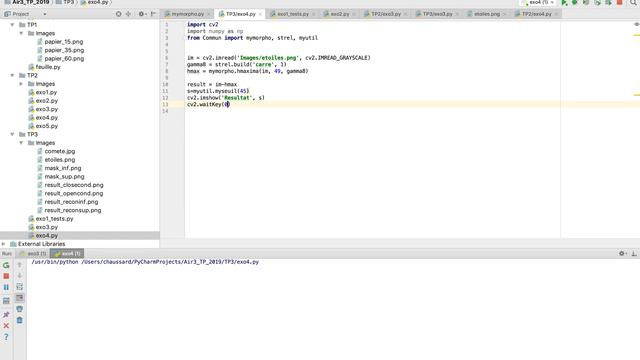Start debugging with the green bug icon

tap(575, 2)
